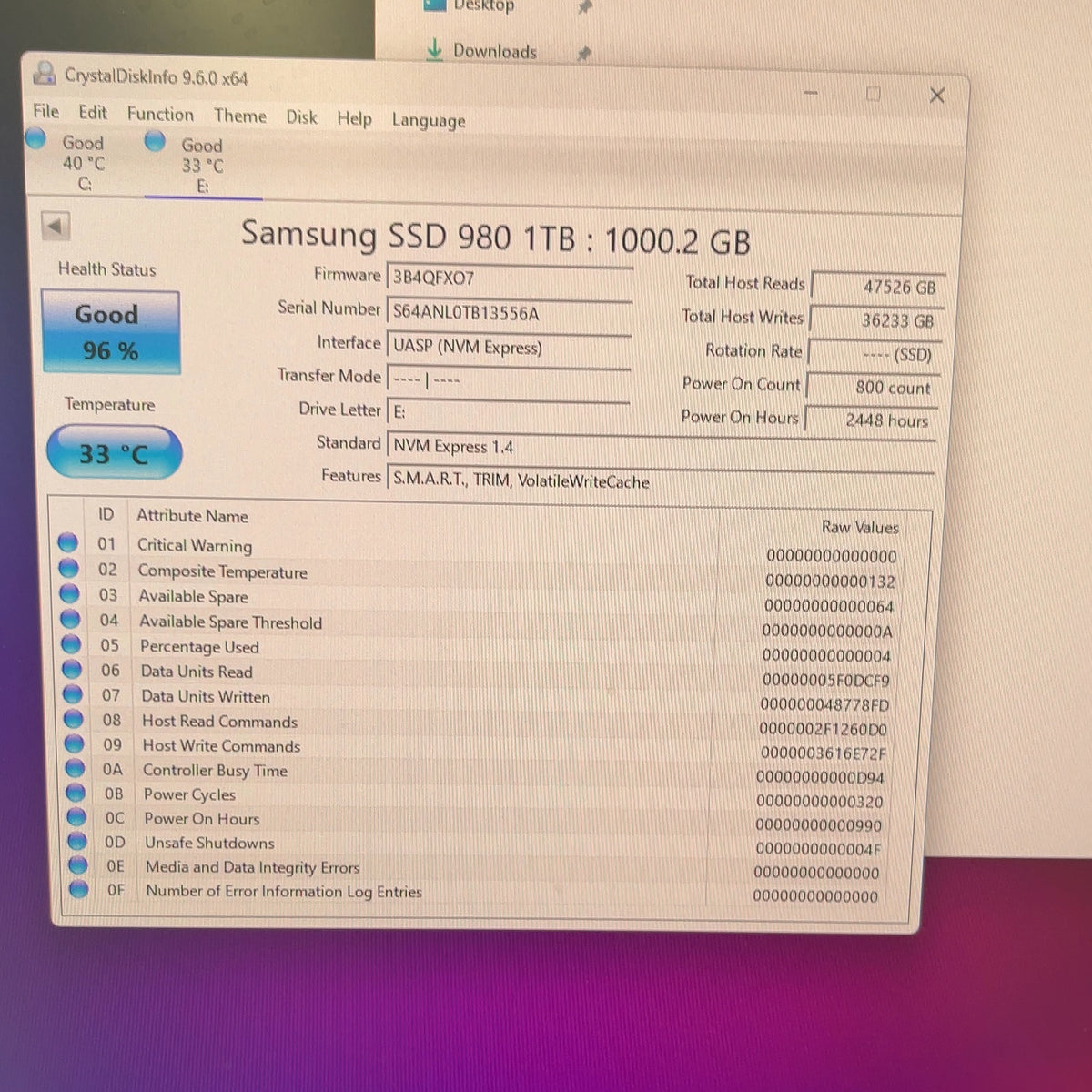Click the Power On Hours 2448 hours value

pyautogui.click(x=871, y=420)
